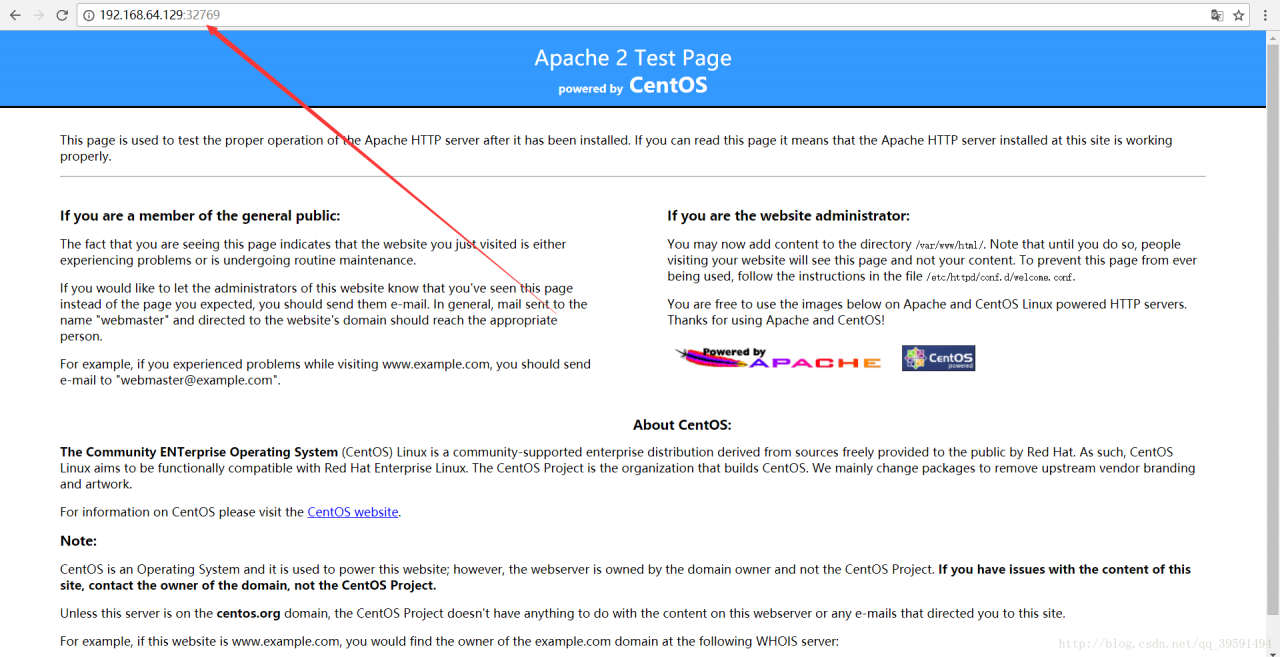1280x657 pixels.
Task: Click the About CentOS heading
Action: click(x=682, y=425)
